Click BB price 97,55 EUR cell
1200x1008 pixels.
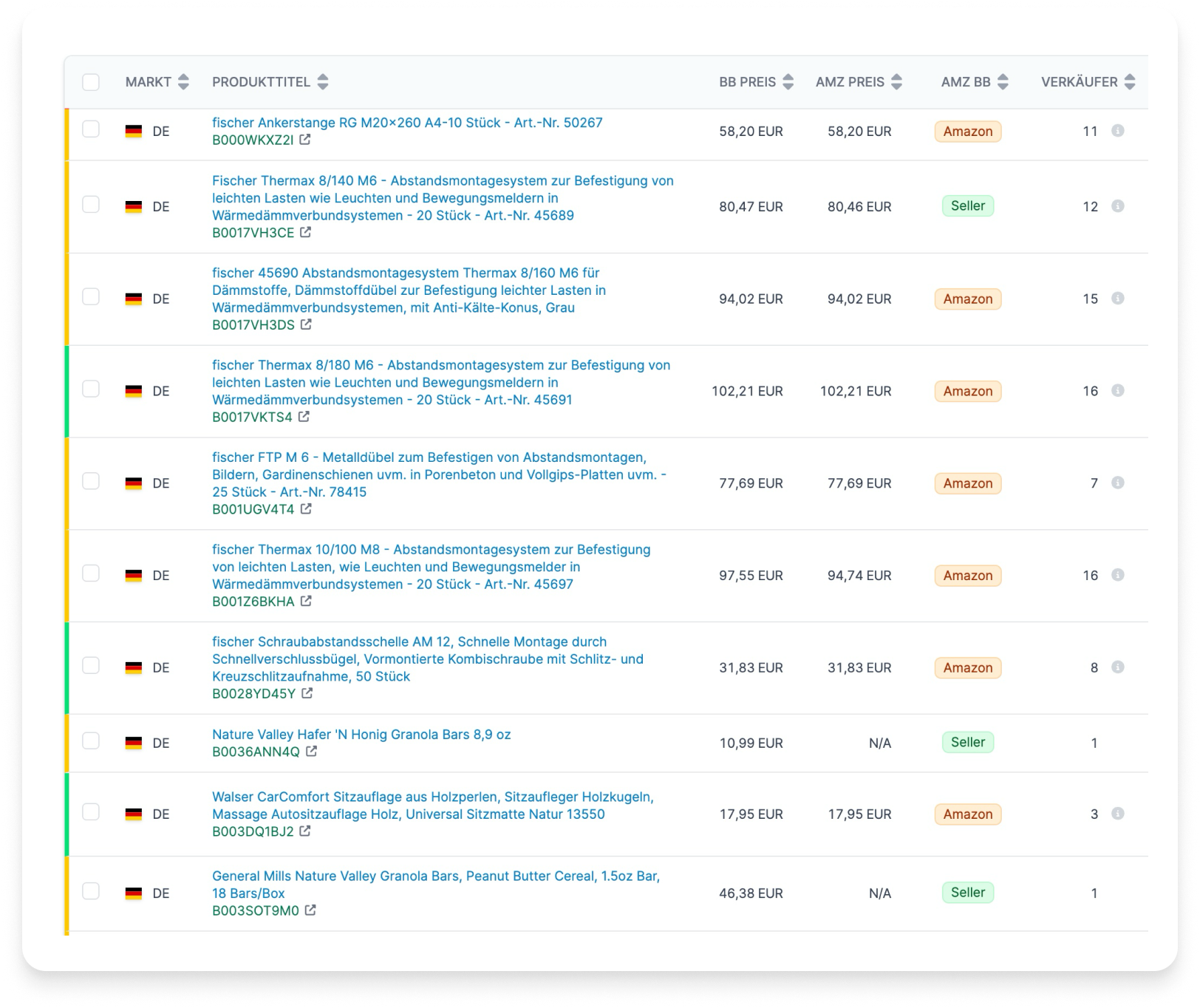pyautogui.click(x=751, y=576)
